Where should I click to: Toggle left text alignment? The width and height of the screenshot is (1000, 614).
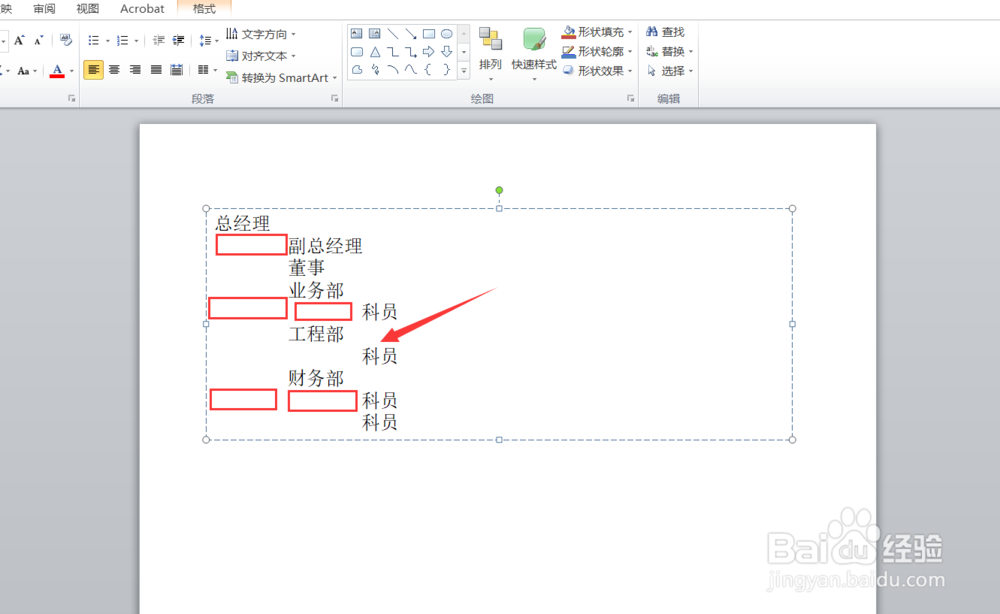point(94,69)
